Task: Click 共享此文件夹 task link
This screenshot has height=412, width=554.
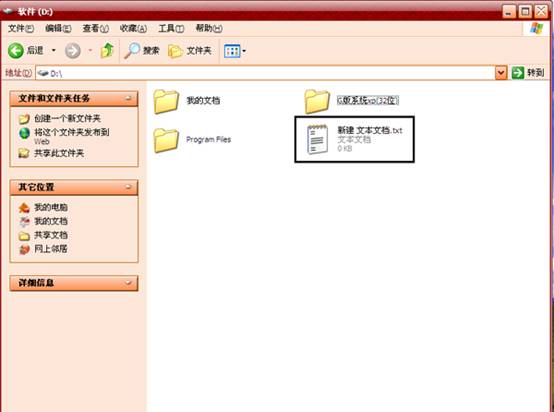Action: point(59,153)
